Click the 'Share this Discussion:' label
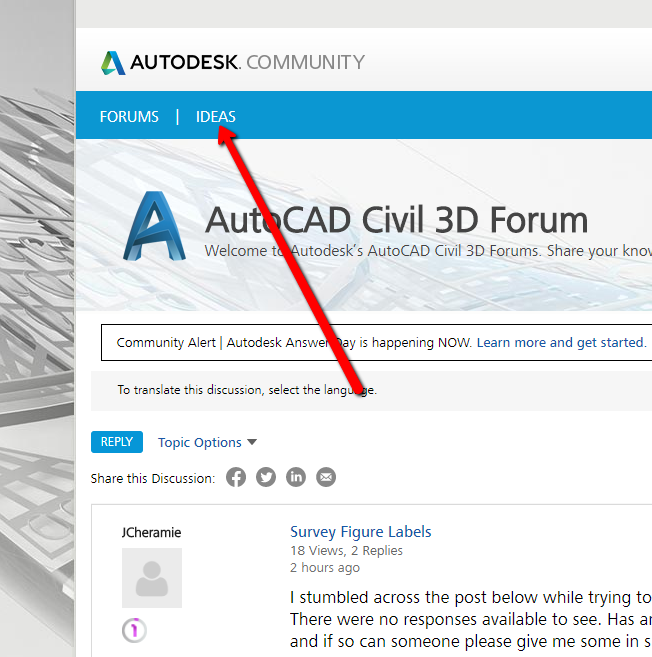 153,479
